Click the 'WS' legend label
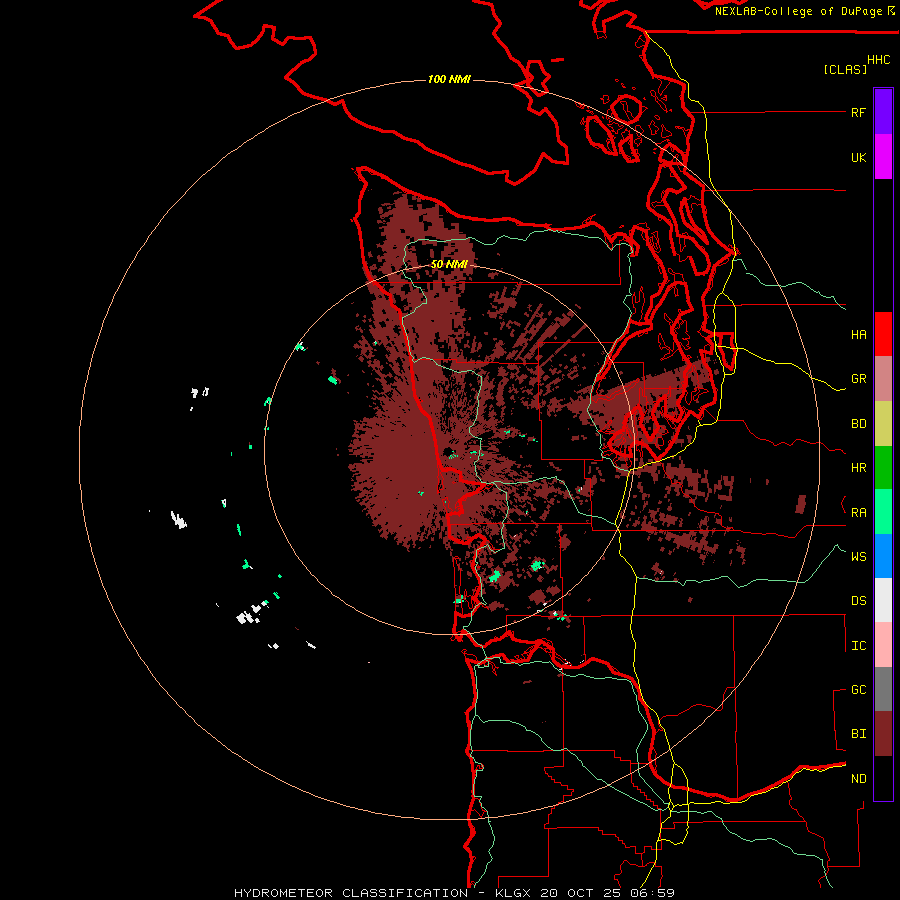This screenshot has width=900, height=900. click(858, 556)
